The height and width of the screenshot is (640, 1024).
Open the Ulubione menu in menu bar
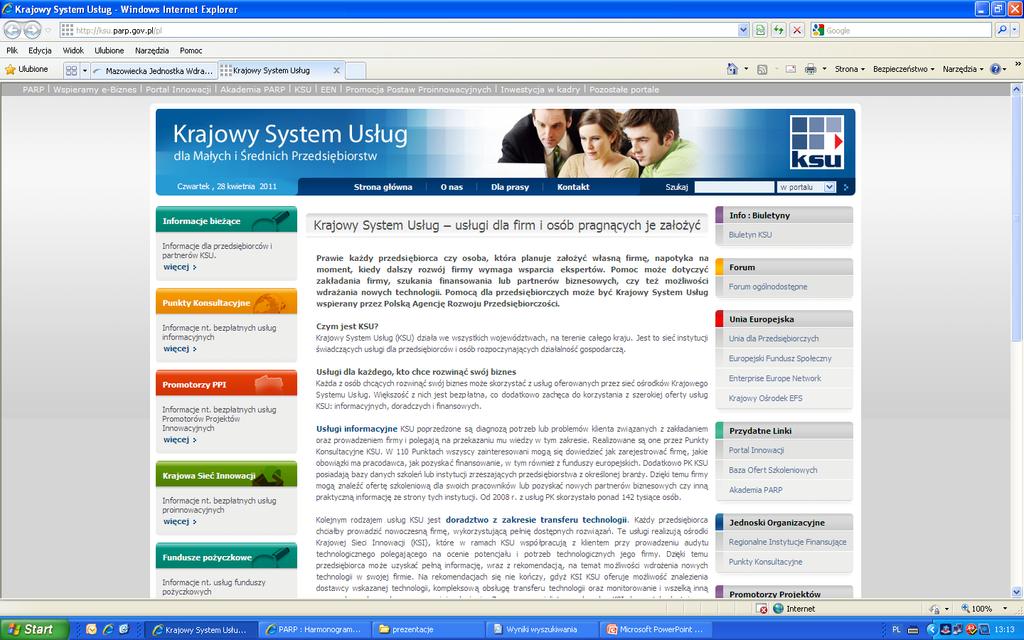(109, 50)
